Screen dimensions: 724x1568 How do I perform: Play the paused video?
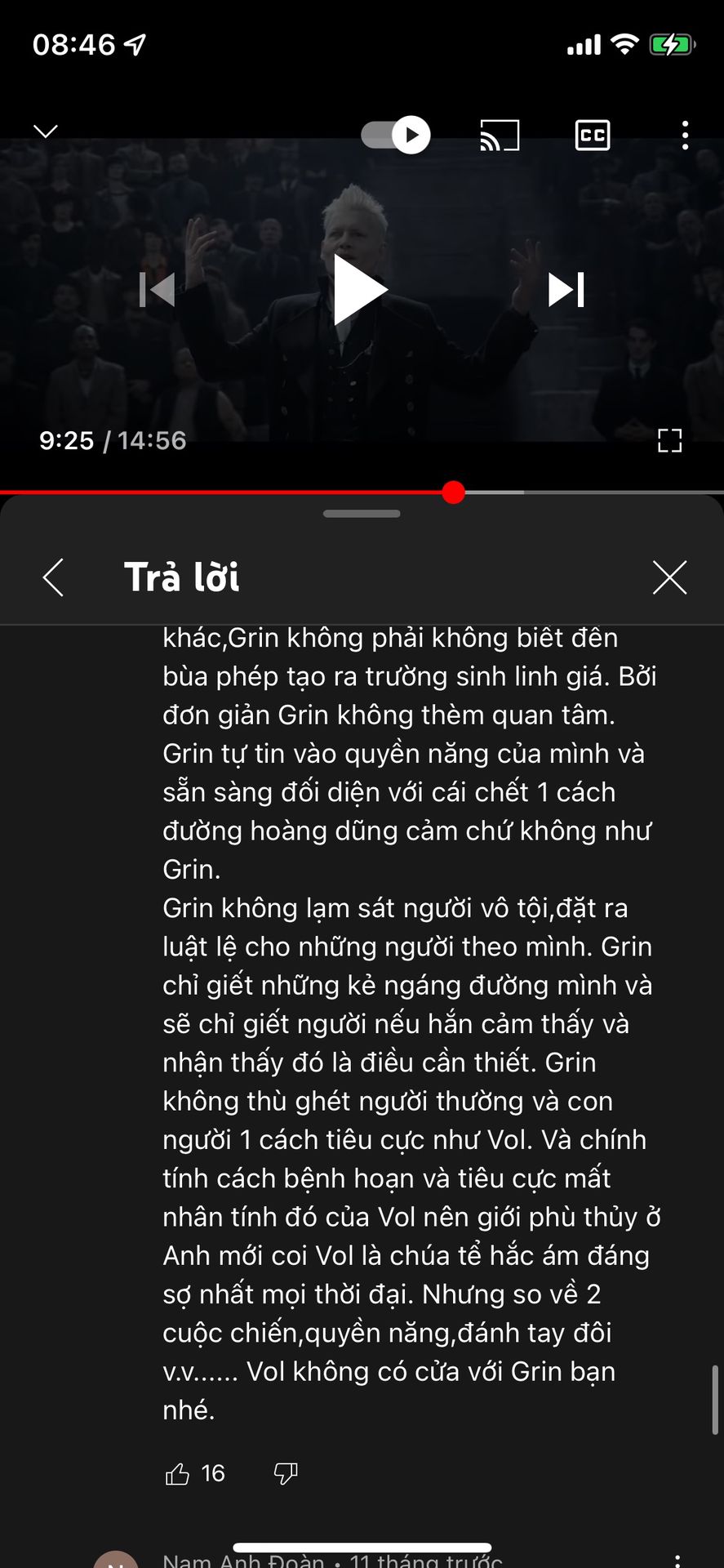pos(360,289)
